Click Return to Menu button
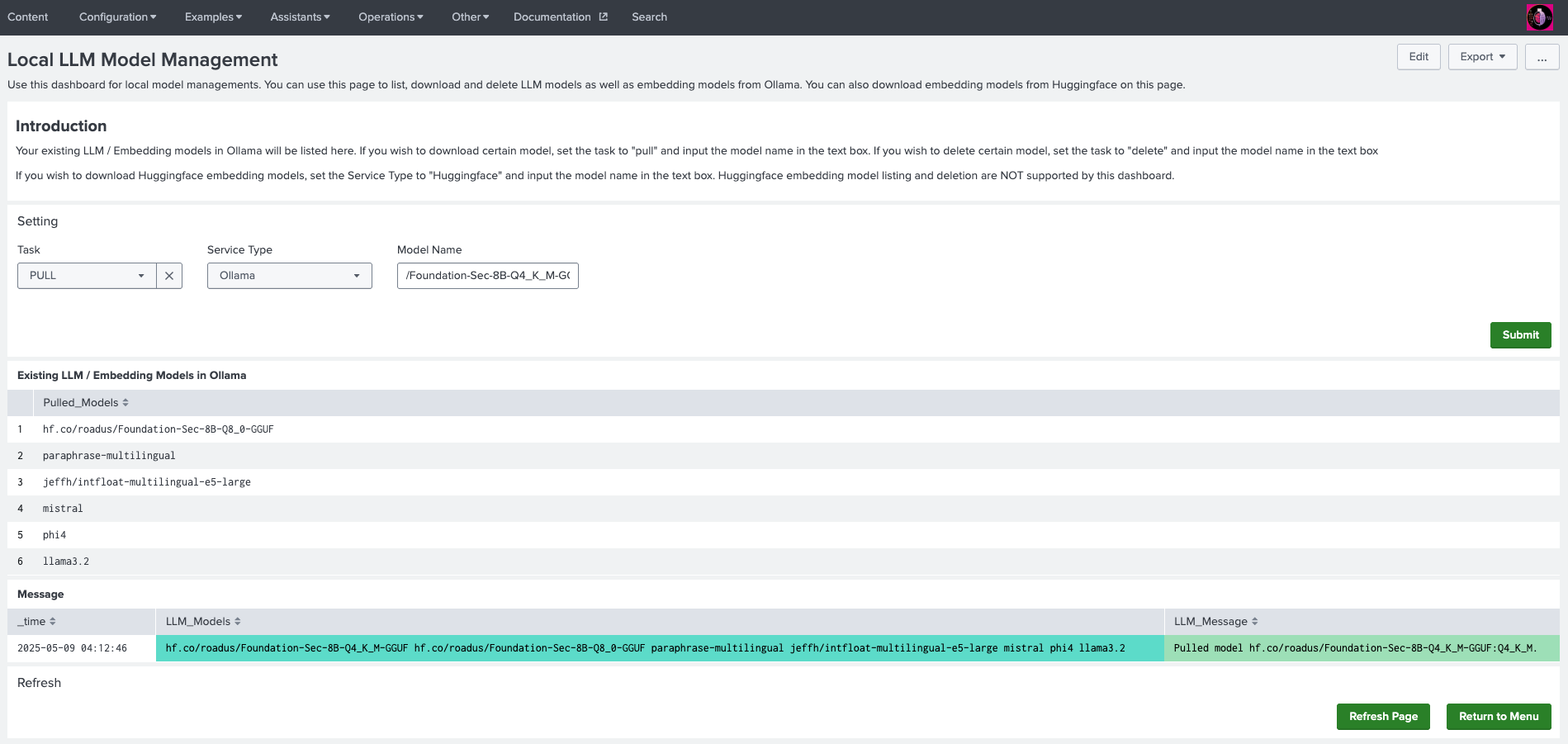The image size is (1568, 744). [1498, 717]
